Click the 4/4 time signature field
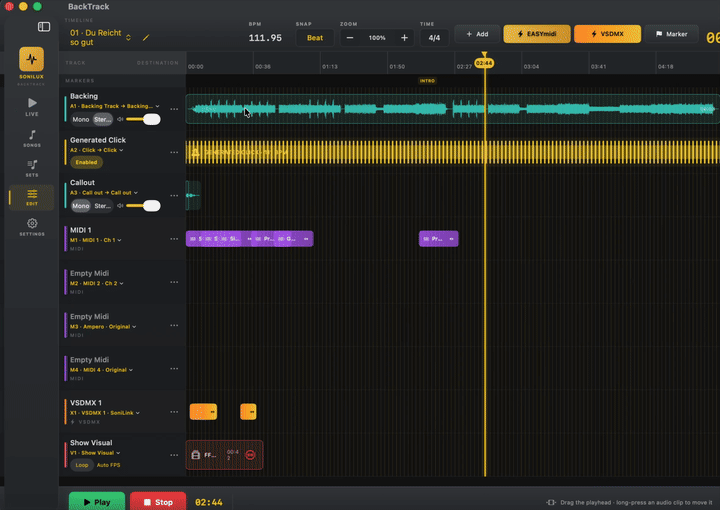The width and height of the screenshot is (720, 510). coord(434,38)
